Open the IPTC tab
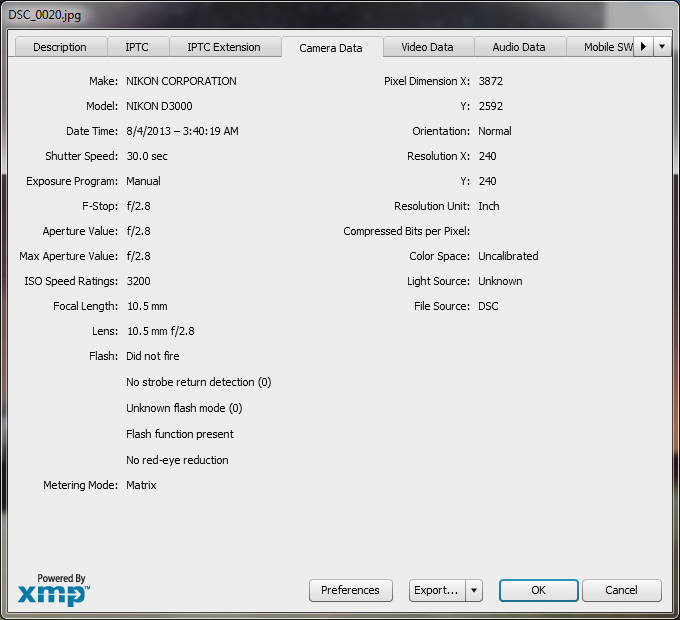Image resolution: width=680 pixels, height=620 pixels. click(x=137, y=47)
